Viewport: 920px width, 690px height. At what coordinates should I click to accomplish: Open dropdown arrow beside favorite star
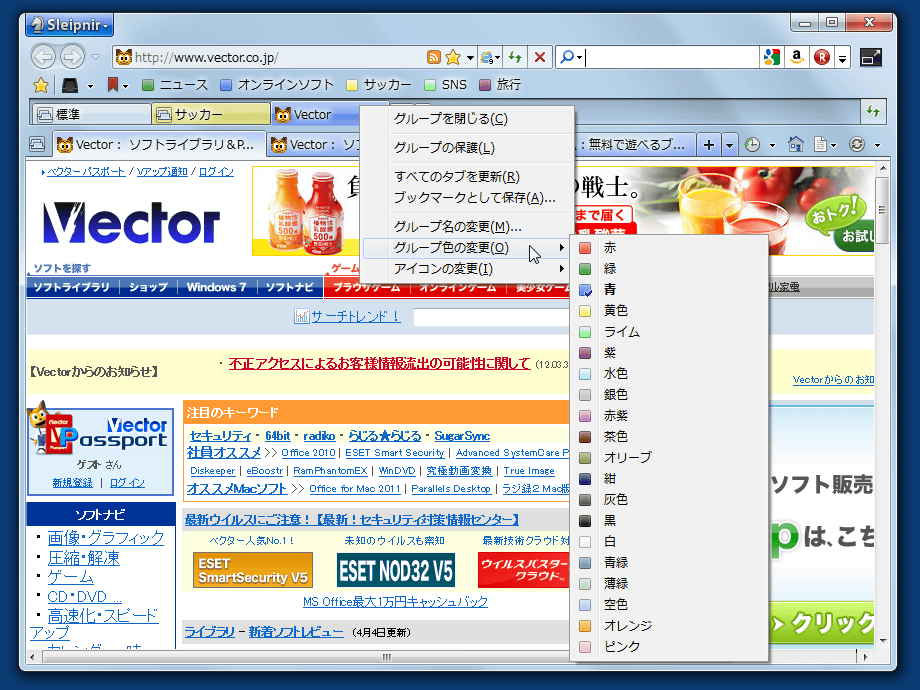coord(470,58)
